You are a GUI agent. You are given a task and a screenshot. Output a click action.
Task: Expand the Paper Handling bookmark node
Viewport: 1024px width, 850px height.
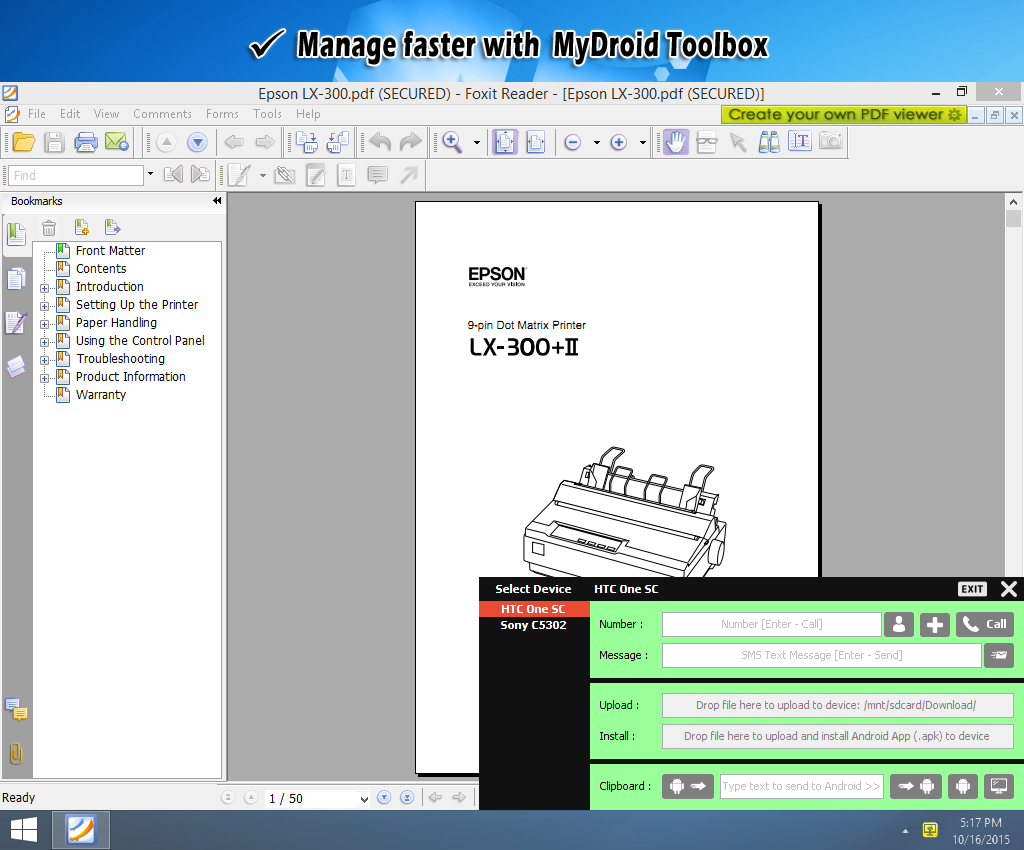[x=44, y=323]
